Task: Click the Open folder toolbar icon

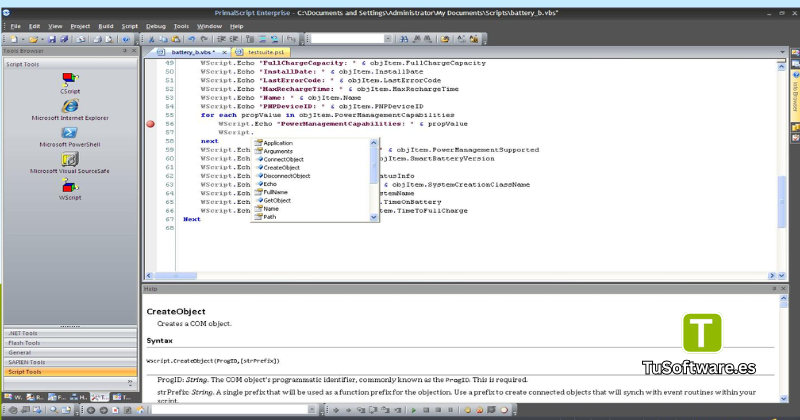Action: (x=33, y=39)
